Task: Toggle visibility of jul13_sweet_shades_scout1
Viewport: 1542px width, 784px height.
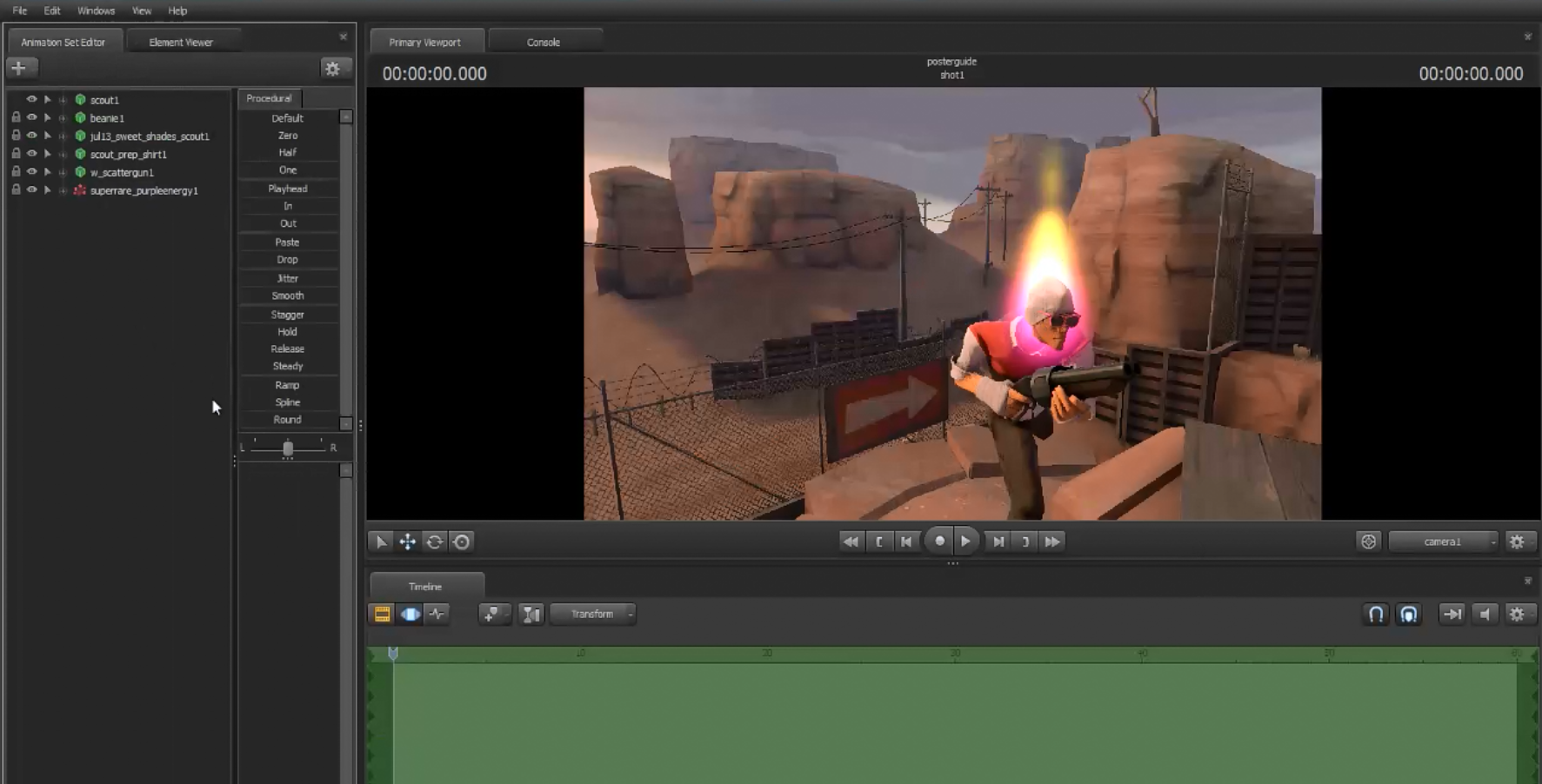Action: click(x=31, y=136)
